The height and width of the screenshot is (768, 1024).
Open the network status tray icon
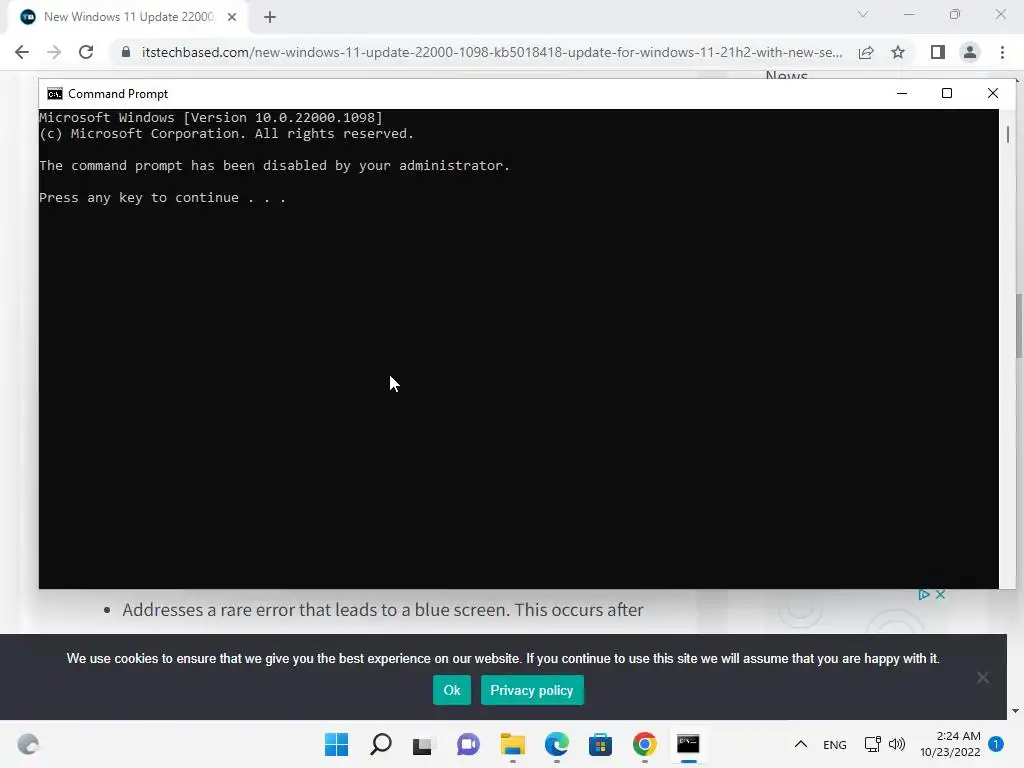(872, 744)
